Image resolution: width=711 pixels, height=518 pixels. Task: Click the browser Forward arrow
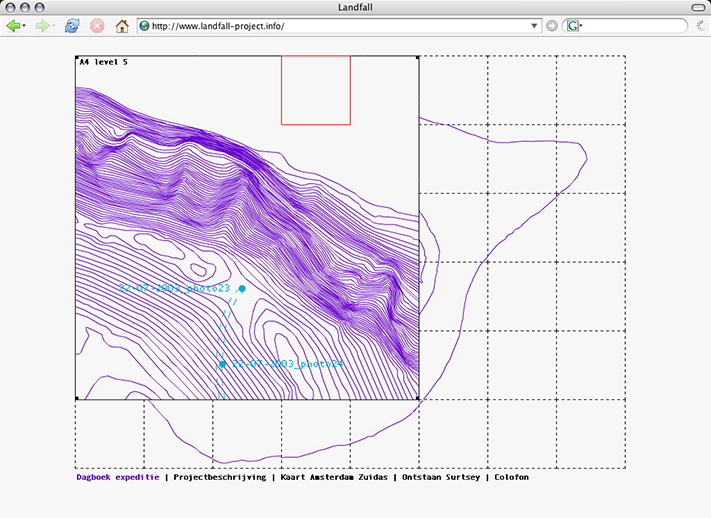(x=43, y=26)
